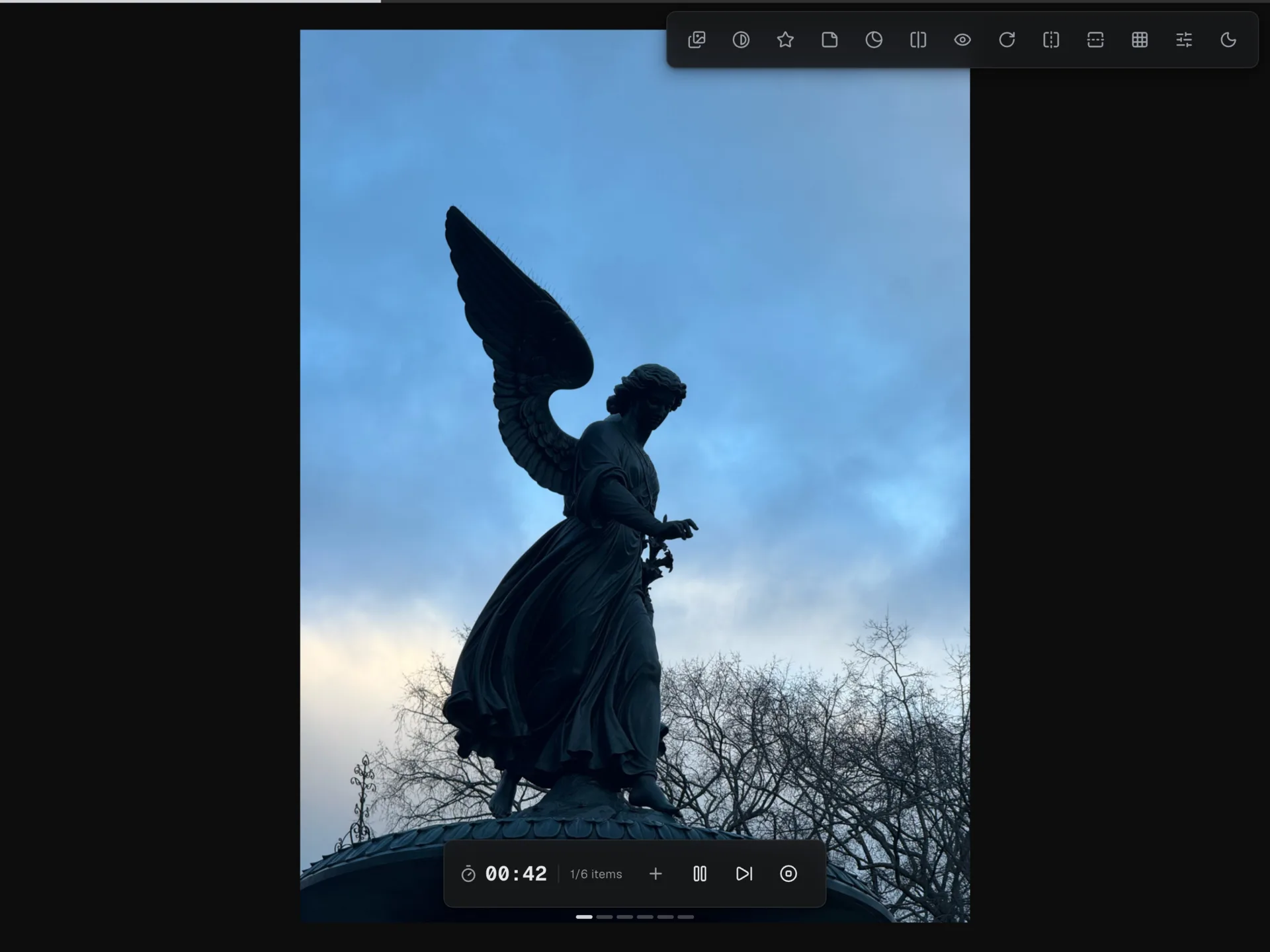Select the sixth progress indicator dash
The width and height of the screenshot is (1270, 952).
(686, 917)
